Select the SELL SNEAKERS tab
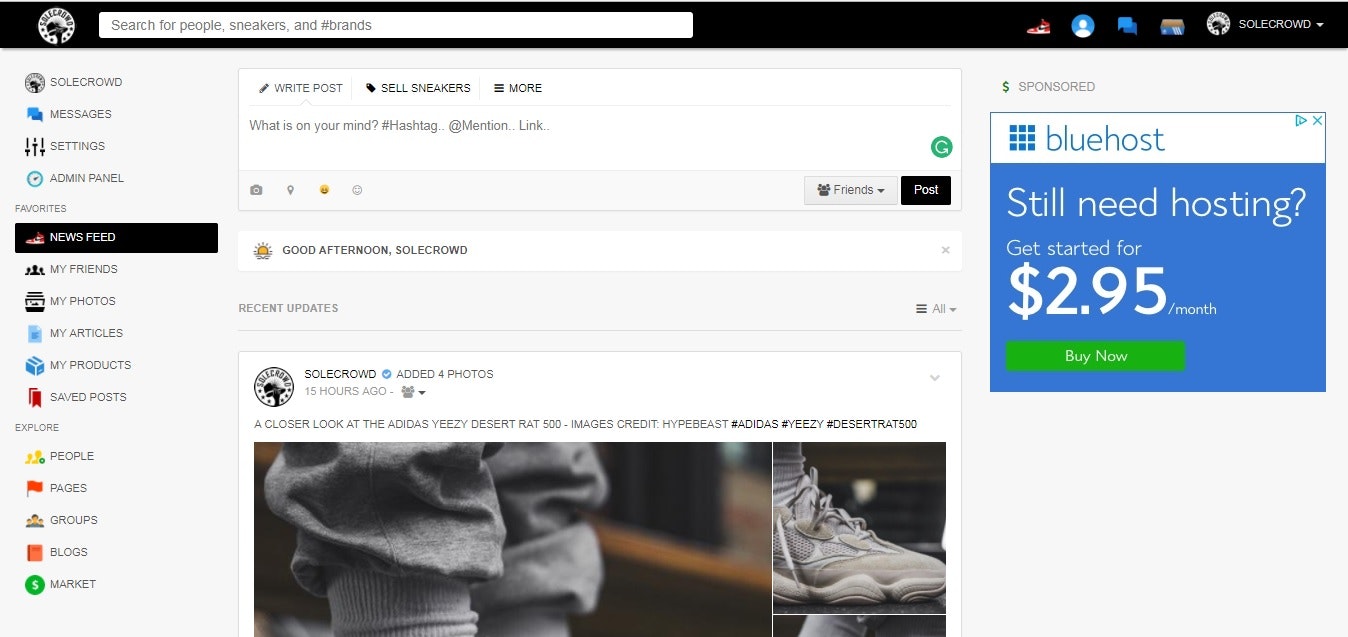Image resolution: width=1348 pixels, height=637 pixels. (418, 88)
